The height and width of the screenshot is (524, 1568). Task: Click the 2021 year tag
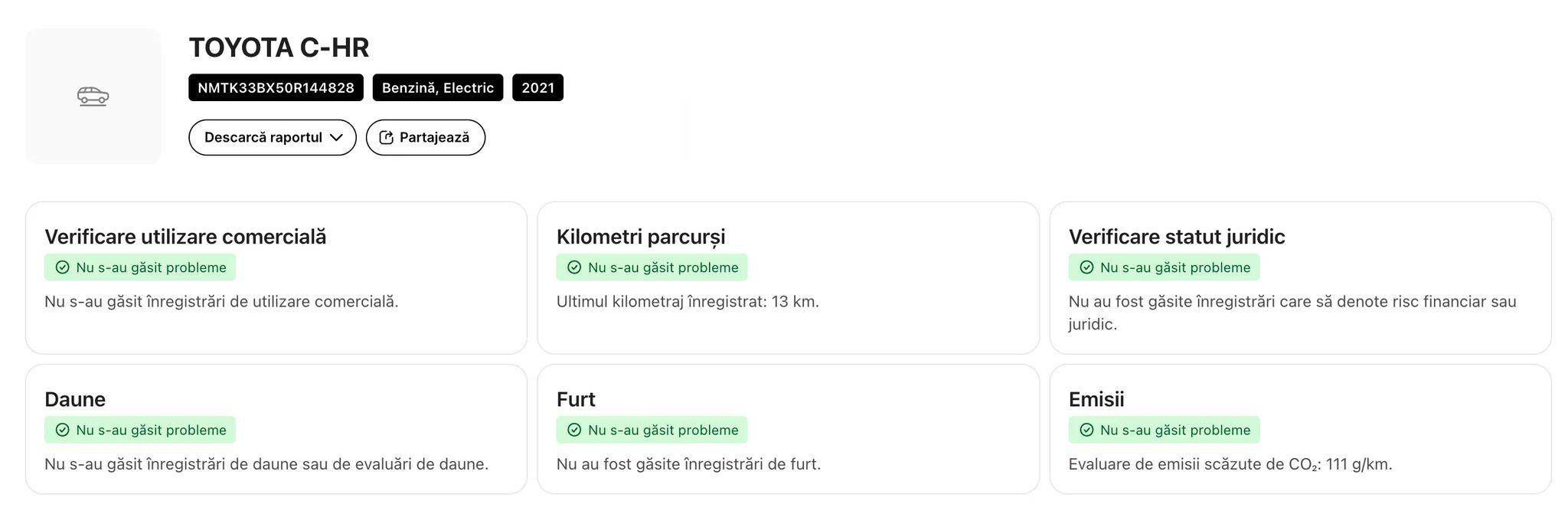(x=537, y=87)
